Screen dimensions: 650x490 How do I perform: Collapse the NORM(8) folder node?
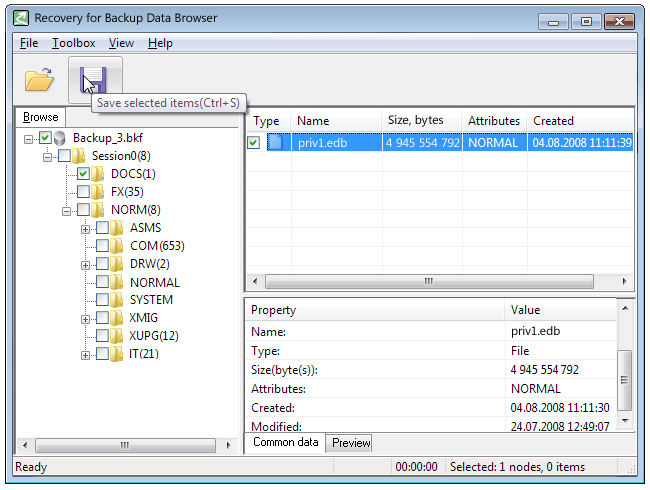pos(67,210)
